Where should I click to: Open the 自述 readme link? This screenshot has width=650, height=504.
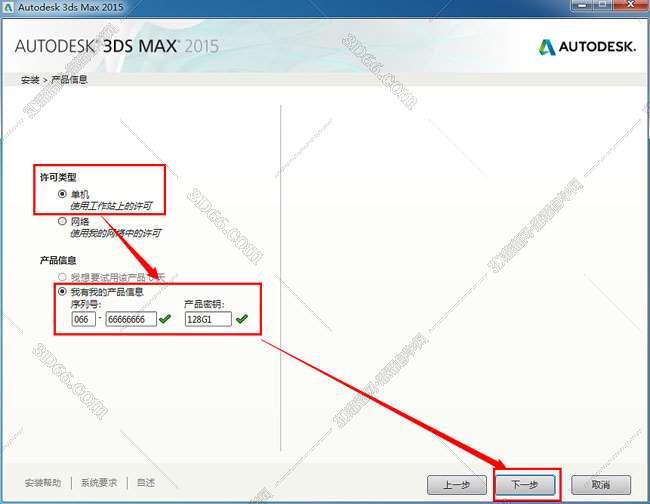[x=146, y=482]
